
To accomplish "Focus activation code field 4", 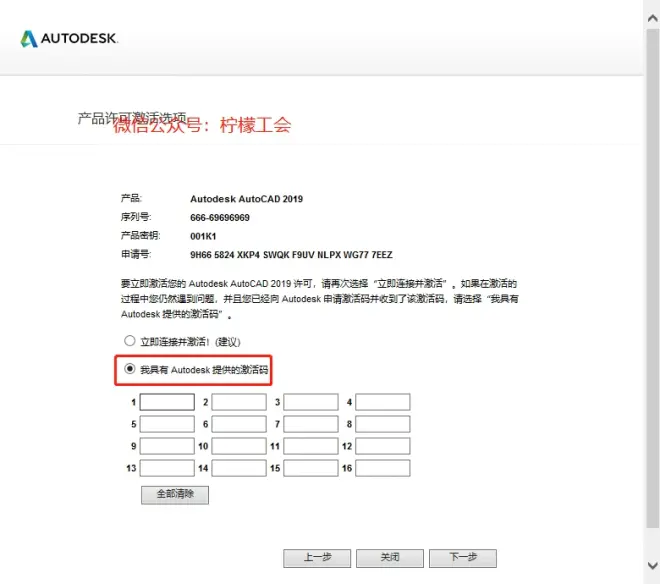I will (x=383, y=402).
